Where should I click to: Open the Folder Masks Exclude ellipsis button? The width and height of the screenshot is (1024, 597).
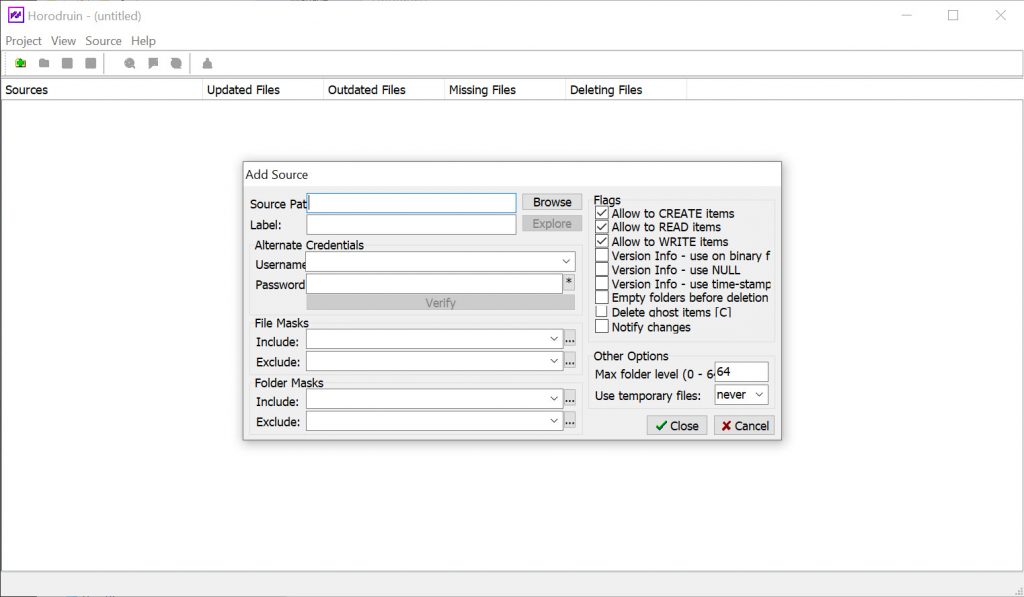pos(570,421)
